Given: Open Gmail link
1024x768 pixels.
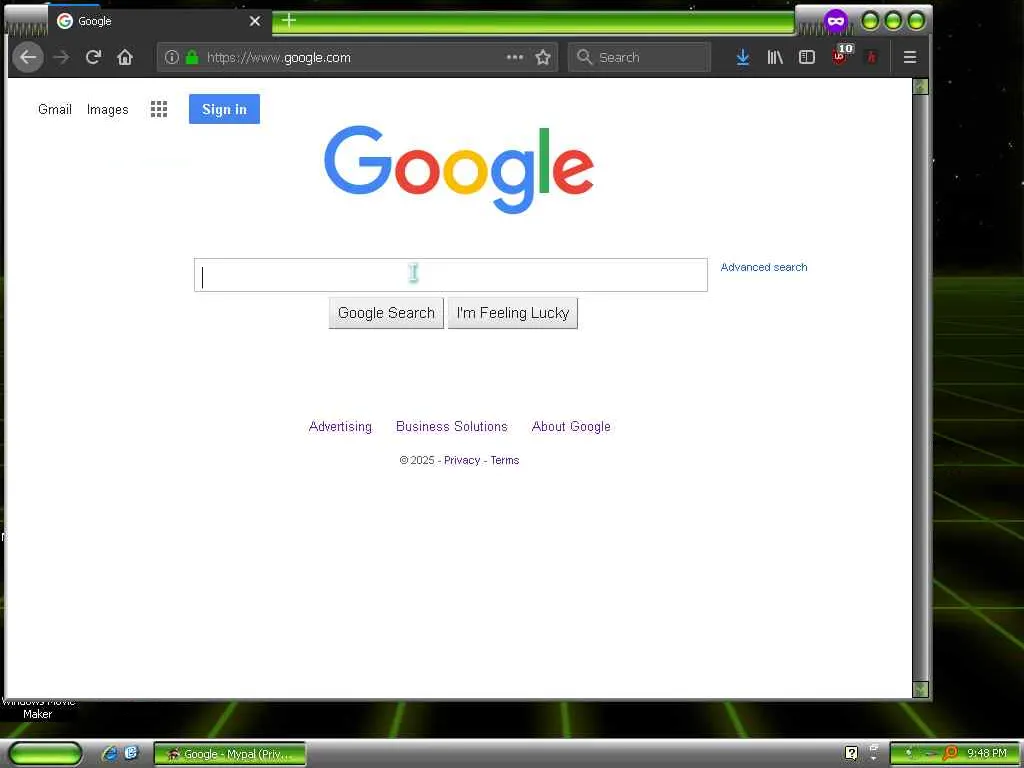Looking at the screenshot, I should 55,109.
